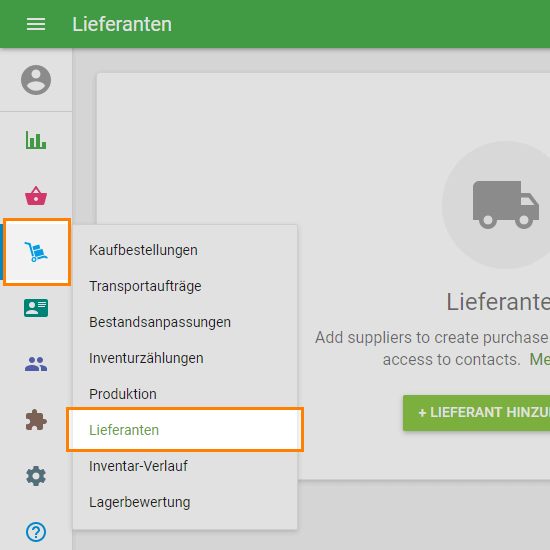Open the settings gear icon
Screen dimensions: 550x550
pyautogui.click(x=36, y=476)
